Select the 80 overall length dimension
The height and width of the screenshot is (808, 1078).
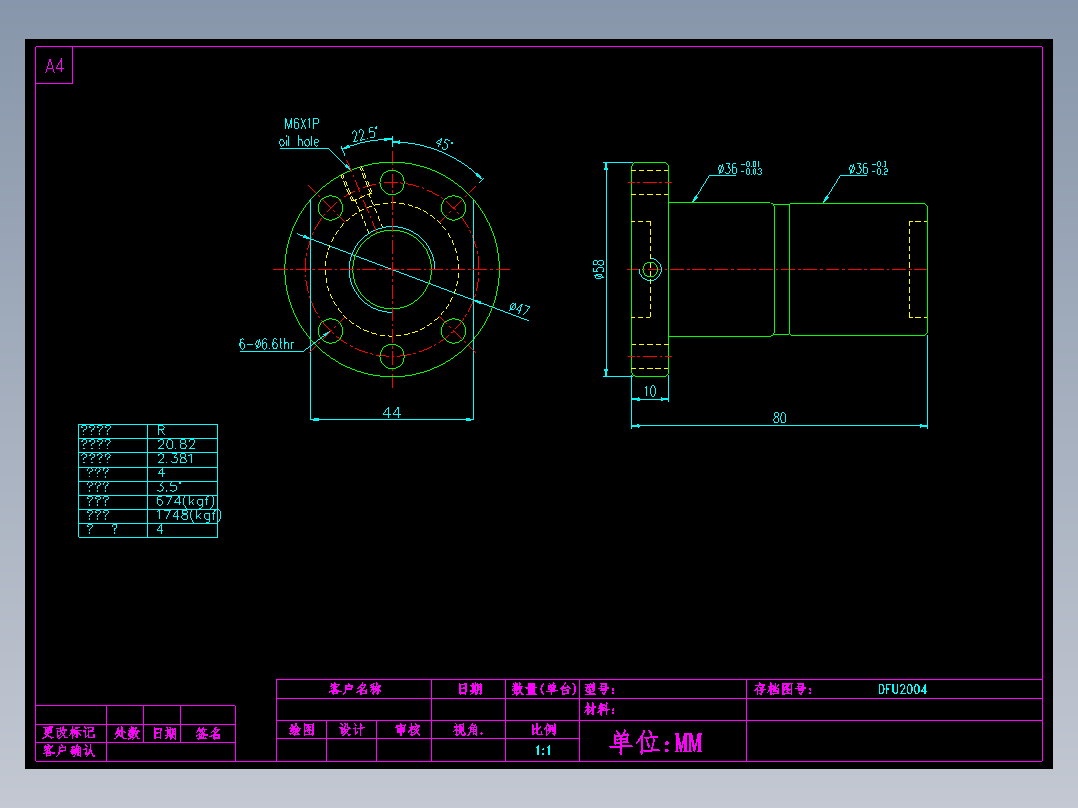[x=779, y=417]
